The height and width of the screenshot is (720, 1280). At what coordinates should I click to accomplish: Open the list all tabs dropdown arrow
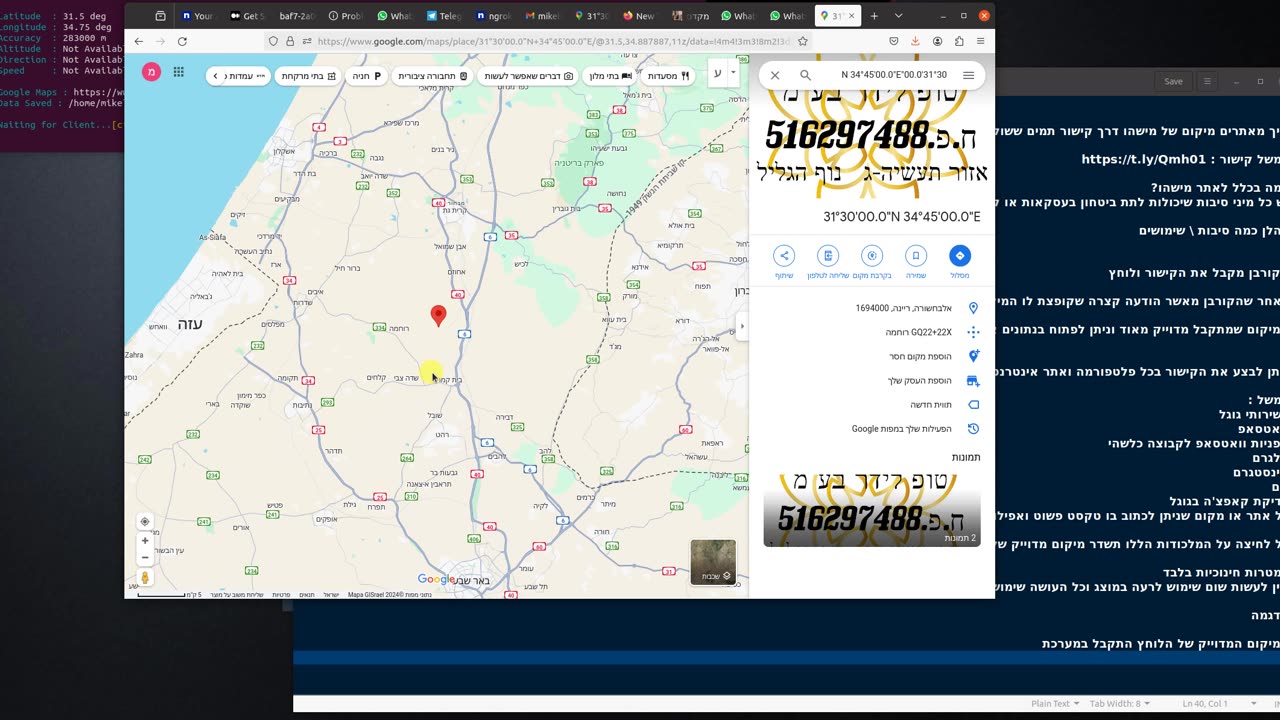pyautogui.click(x=898, y=16)
